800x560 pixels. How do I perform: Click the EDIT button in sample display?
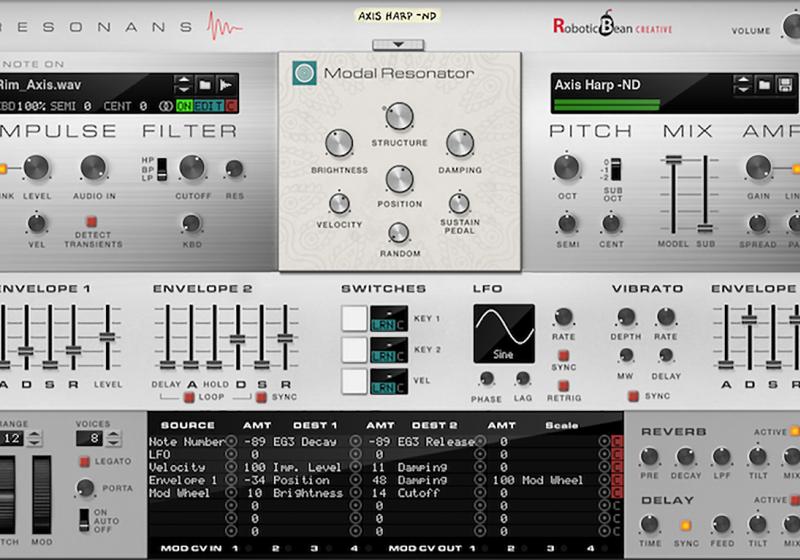point(209,105)
